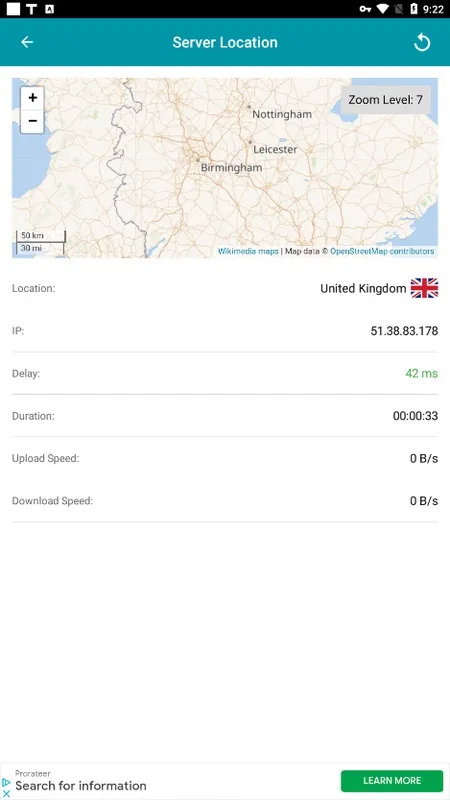The image size is (450, 800).
Task: Zoom out the map with minus button
Action: click(x=32, y=121)
